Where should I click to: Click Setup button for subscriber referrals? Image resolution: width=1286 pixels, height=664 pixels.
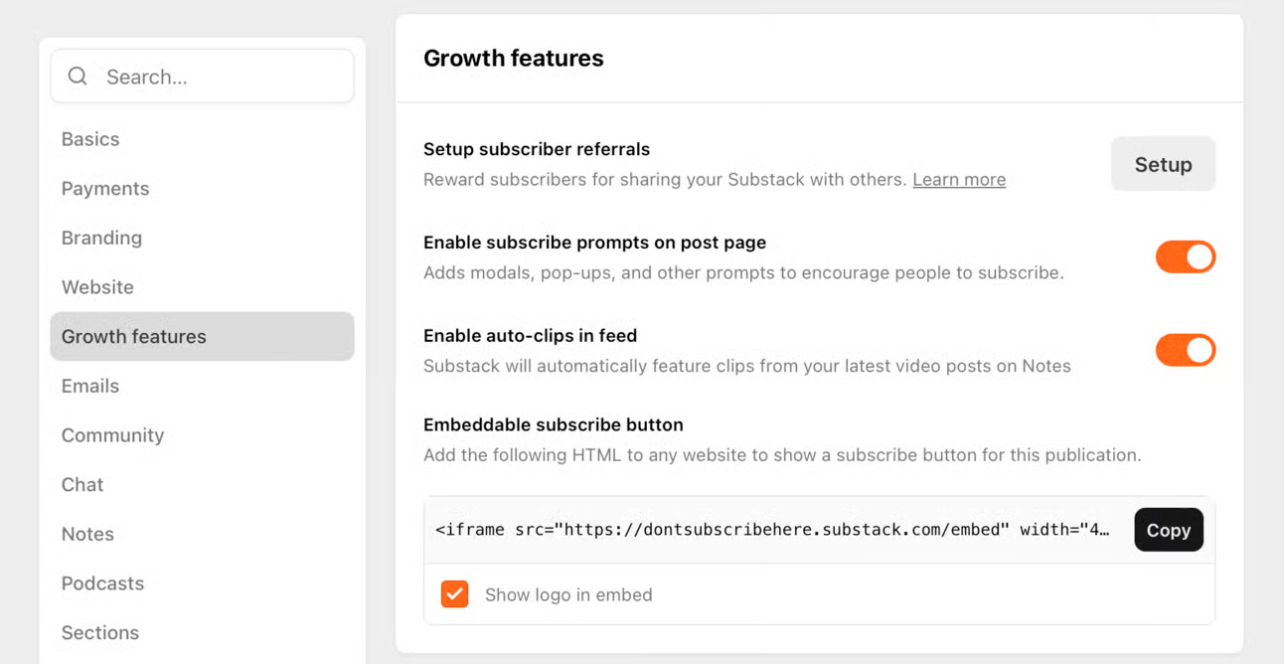point(1162,165)
